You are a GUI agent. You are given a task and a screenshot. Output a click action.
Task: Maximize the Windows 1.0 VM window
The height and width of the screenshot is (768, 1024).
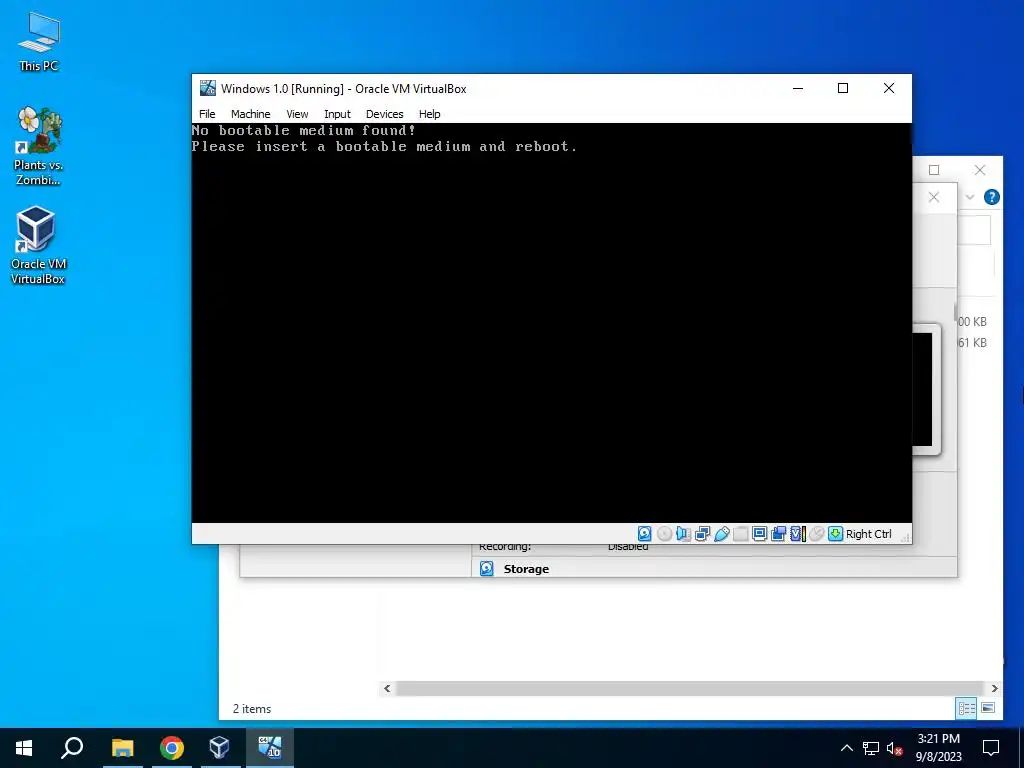[842, 88]
